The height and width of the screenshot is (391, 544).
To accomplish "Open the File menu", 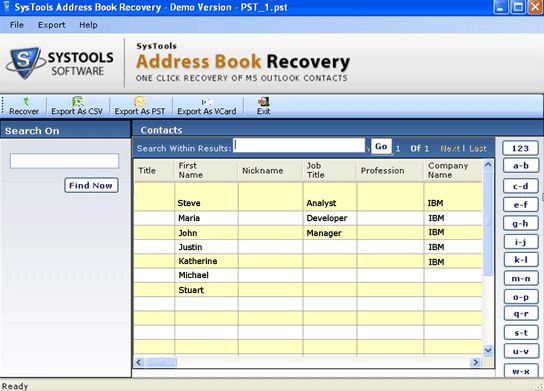I will [x=17, y=25].
